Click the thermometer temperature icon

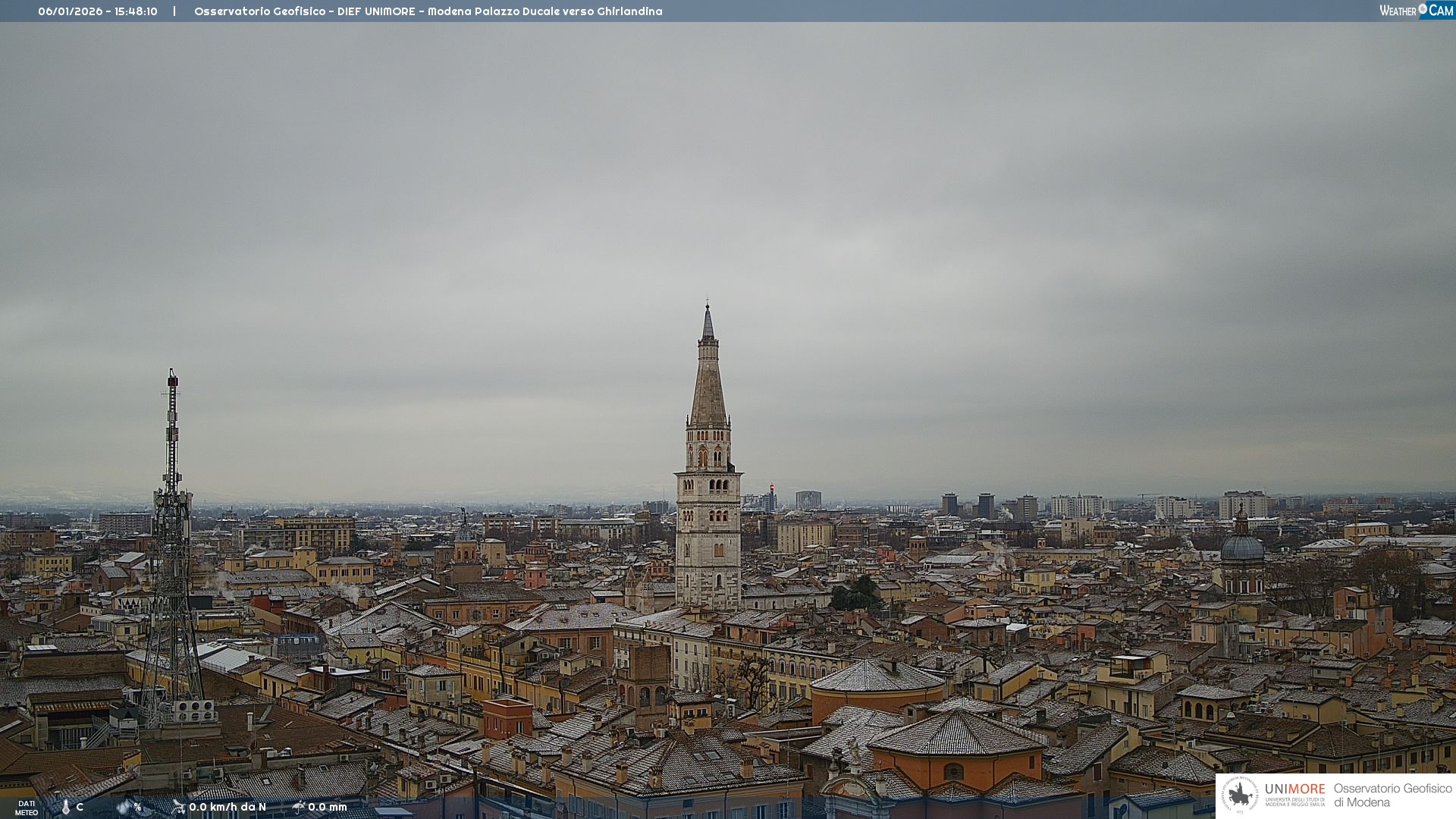point(66,807)
